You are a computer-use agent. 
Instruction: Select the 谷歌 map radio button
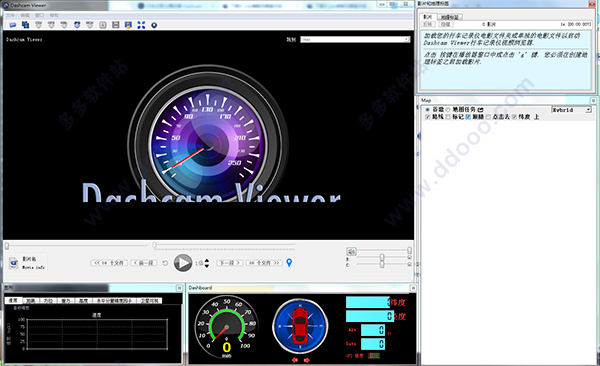(427, 110)
